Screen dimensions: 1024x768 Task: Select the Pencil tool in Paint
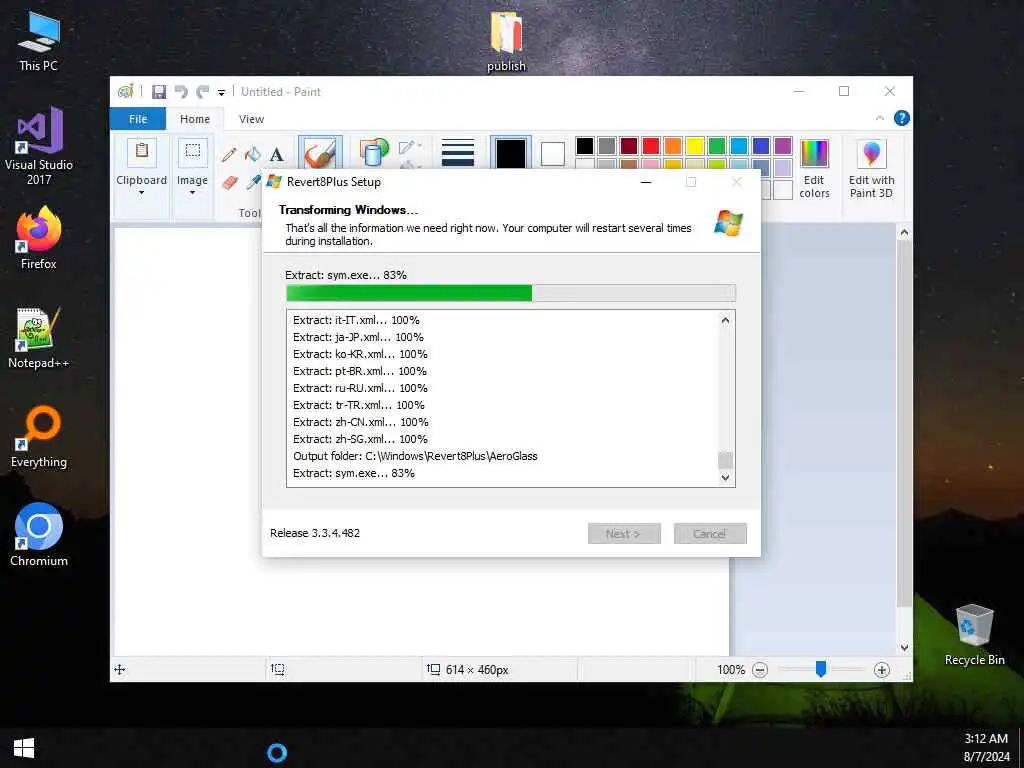(x=229, y=155)
